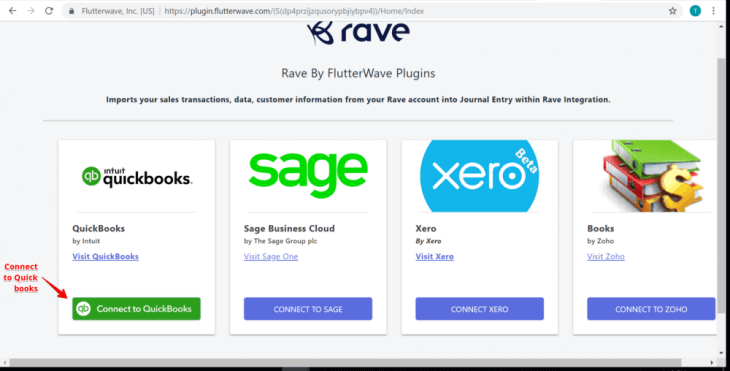Bookmark this page with star icon

672,11
